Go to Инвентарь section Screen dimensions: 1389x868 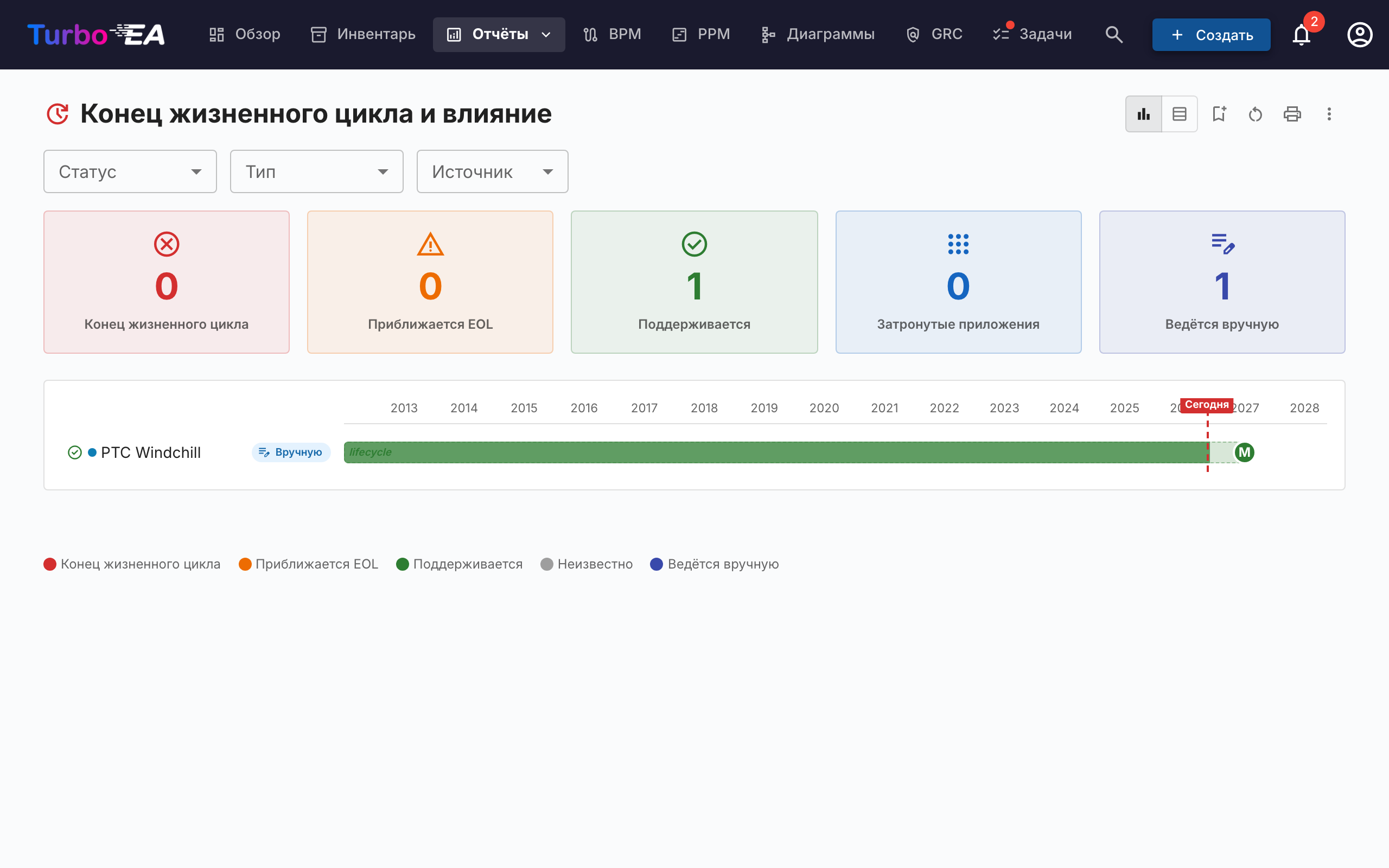[363, 34]
